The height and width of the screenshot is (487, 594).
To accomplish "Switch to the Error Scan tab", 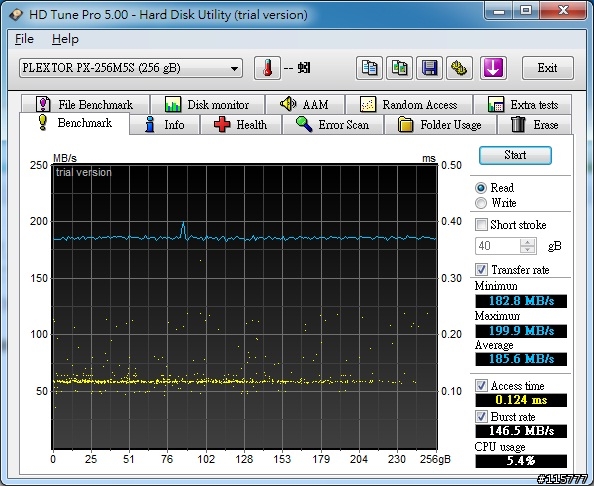I will [x=333, y=125].
